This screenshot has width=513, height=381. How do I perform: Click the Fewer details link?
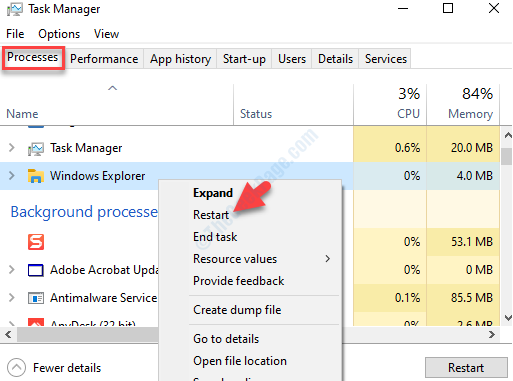coord(67,368)
